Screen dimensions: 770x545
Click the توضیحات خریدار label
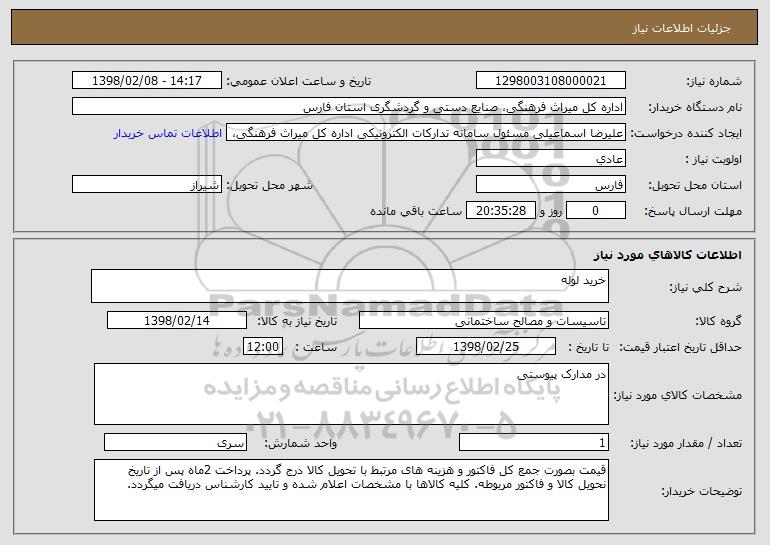click(701, 490)
